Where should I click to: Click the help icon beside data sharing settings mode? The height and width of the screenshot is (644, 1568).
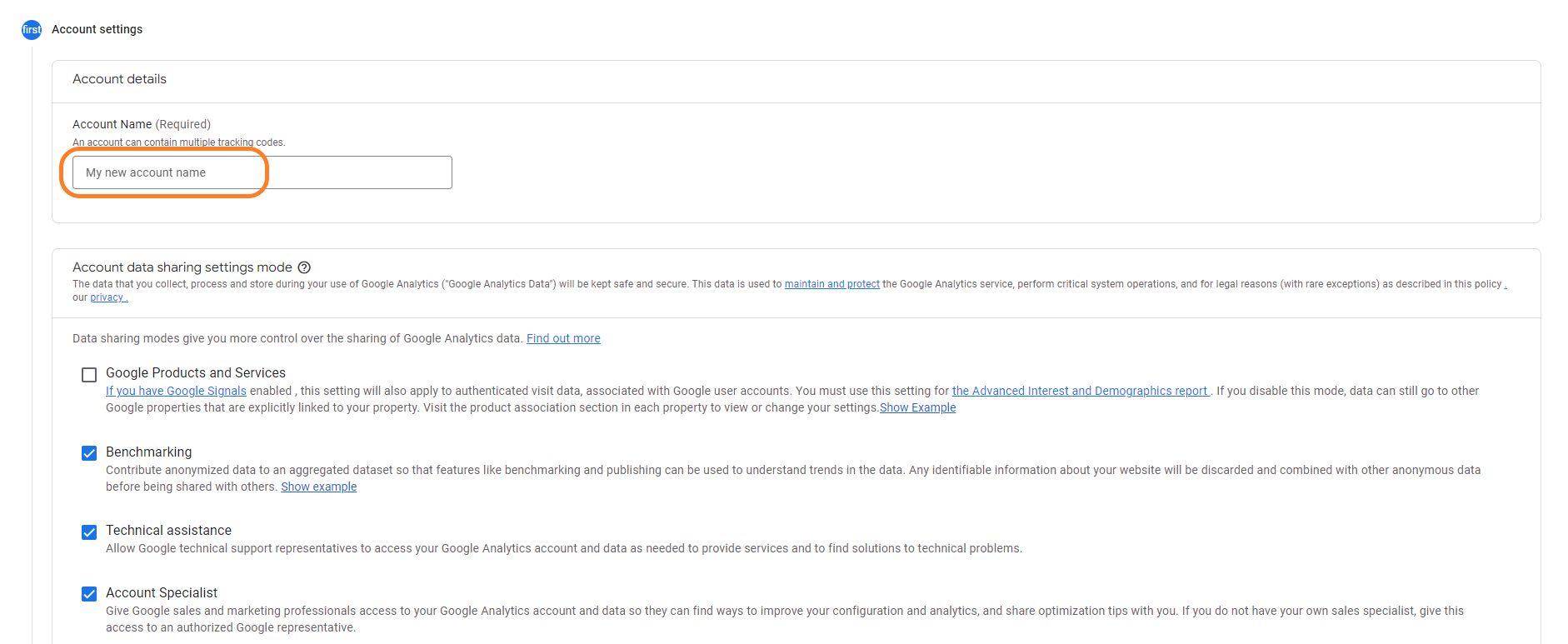(304, 267)
